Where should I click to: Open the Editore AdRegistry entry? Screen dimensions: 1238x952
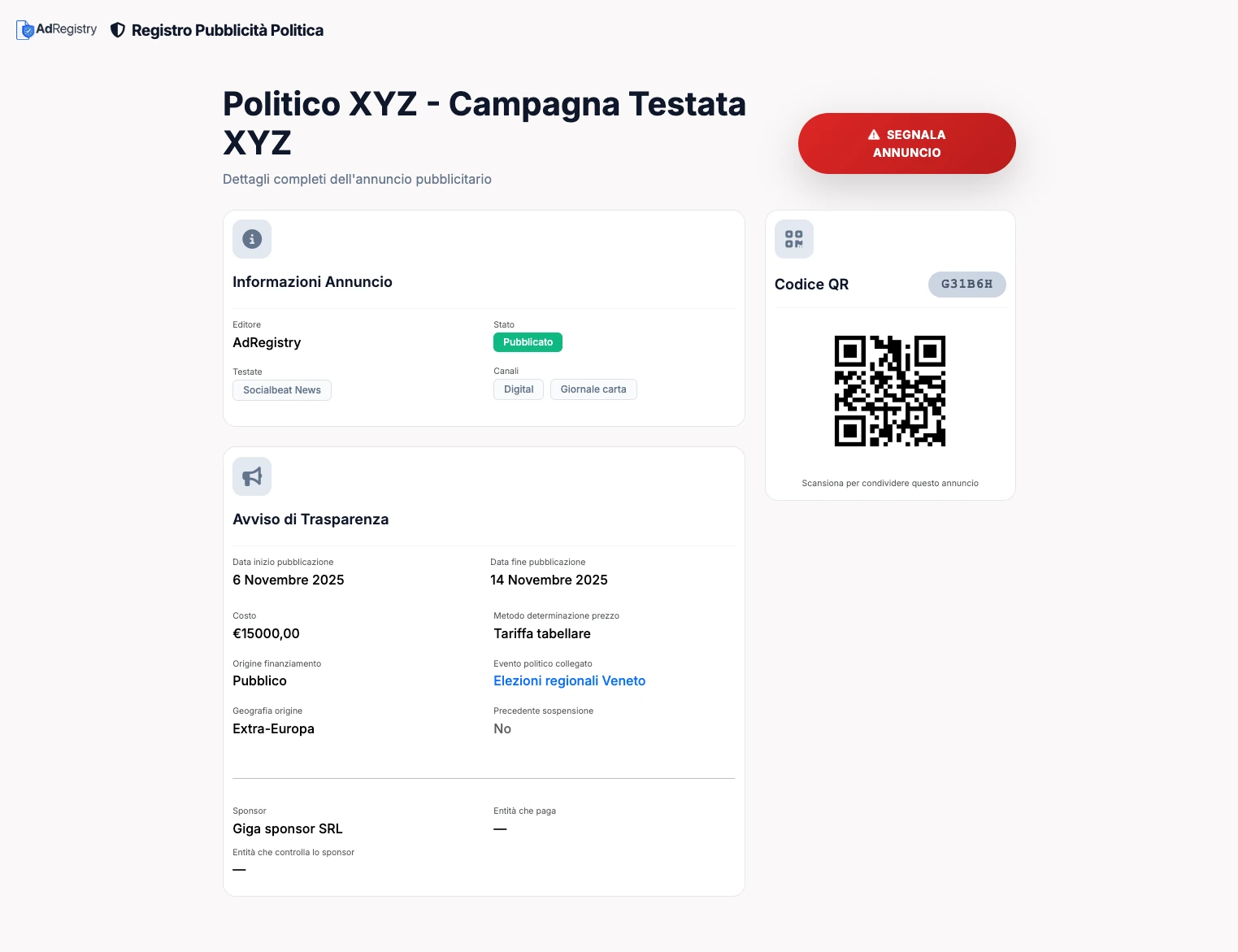click(x=267, y=342)
